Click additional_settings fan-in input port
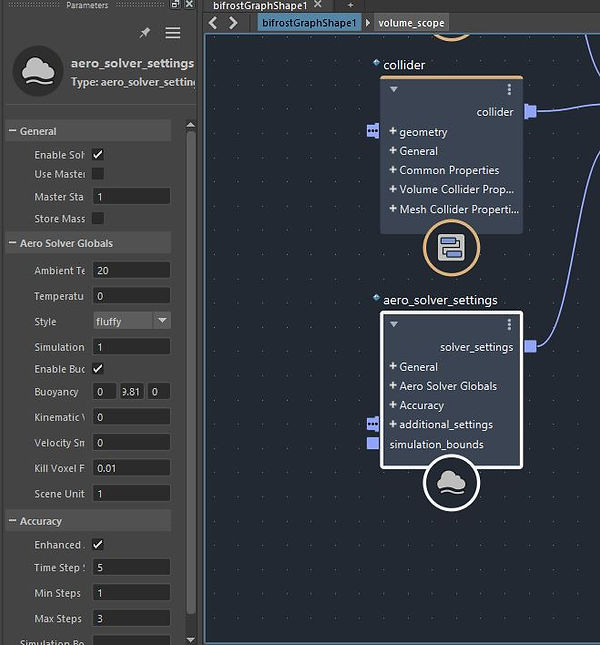 pos(373,424)
